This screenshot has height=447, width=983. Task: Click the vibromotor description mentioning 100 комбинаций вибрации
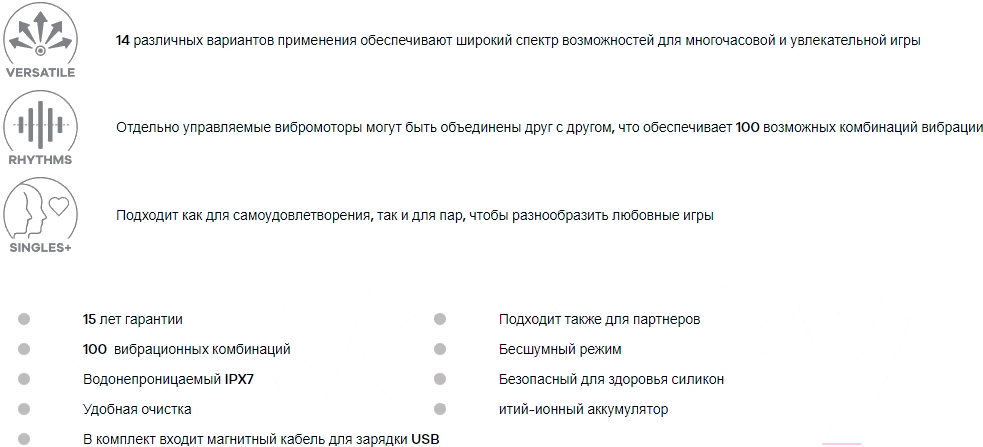coord(549,128)
